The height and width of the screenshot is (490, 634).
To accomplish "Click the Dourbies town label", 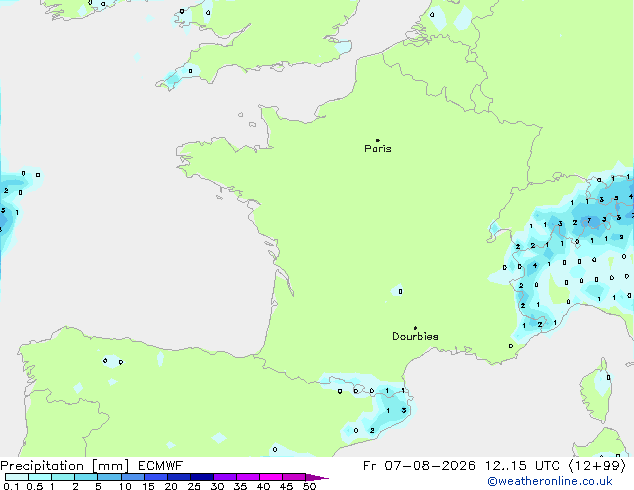I will tap(415, 336).
